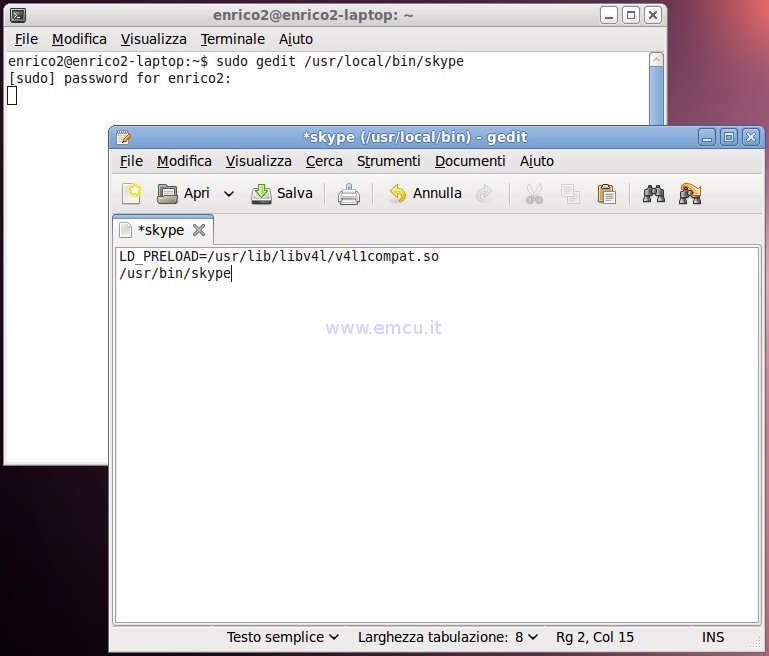Open find with binoculars icon
This screenshot has height=656, width=769.
click(x=654, y=194)
